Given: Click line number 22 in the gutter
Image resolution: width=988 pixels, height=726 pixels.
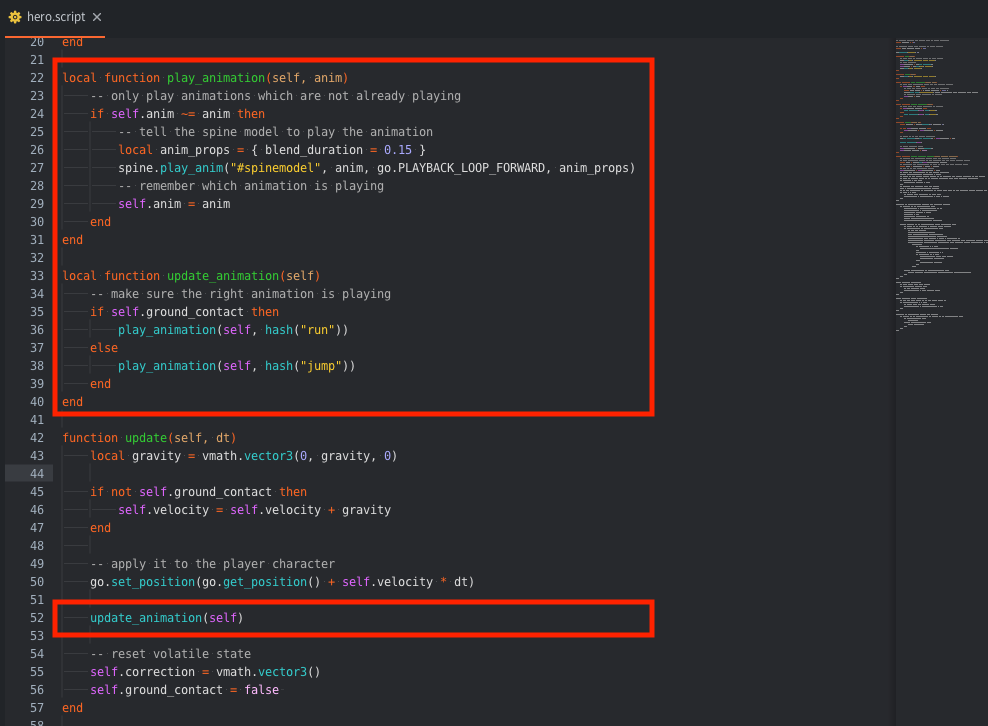Looking at the screenshot, I should point(36,78).
